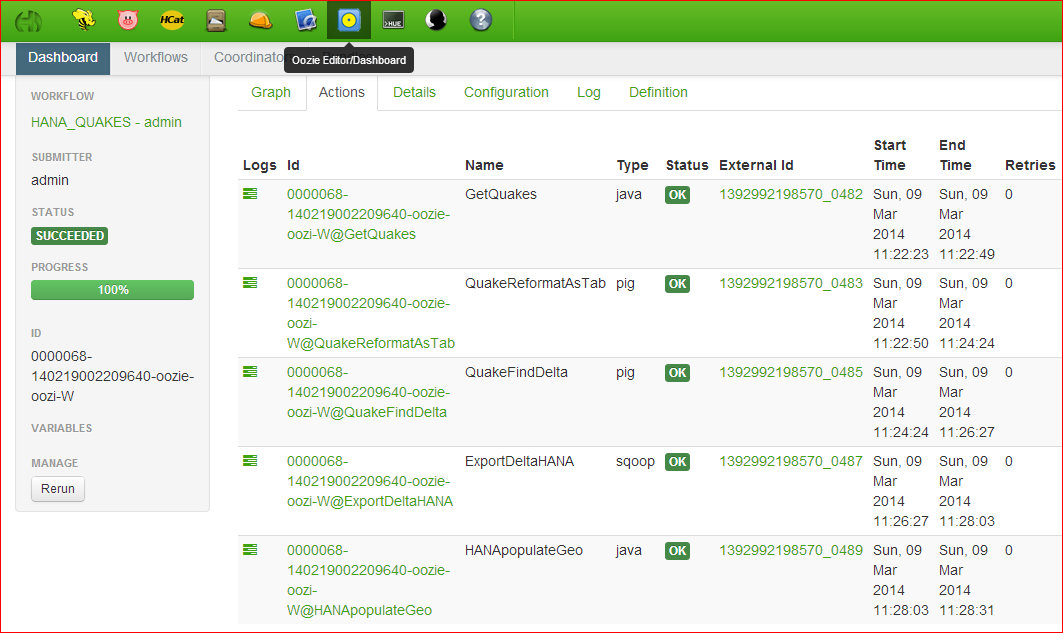1063x633 pixels.
Task: Select the Actions tab
Action: [x=342, y=92]
